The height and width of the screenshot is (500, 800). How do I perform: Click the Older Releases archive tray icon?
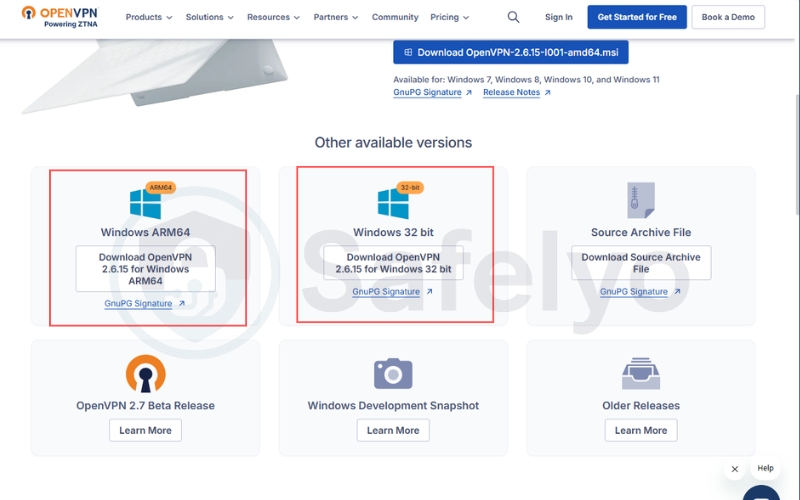pos(641,373)
